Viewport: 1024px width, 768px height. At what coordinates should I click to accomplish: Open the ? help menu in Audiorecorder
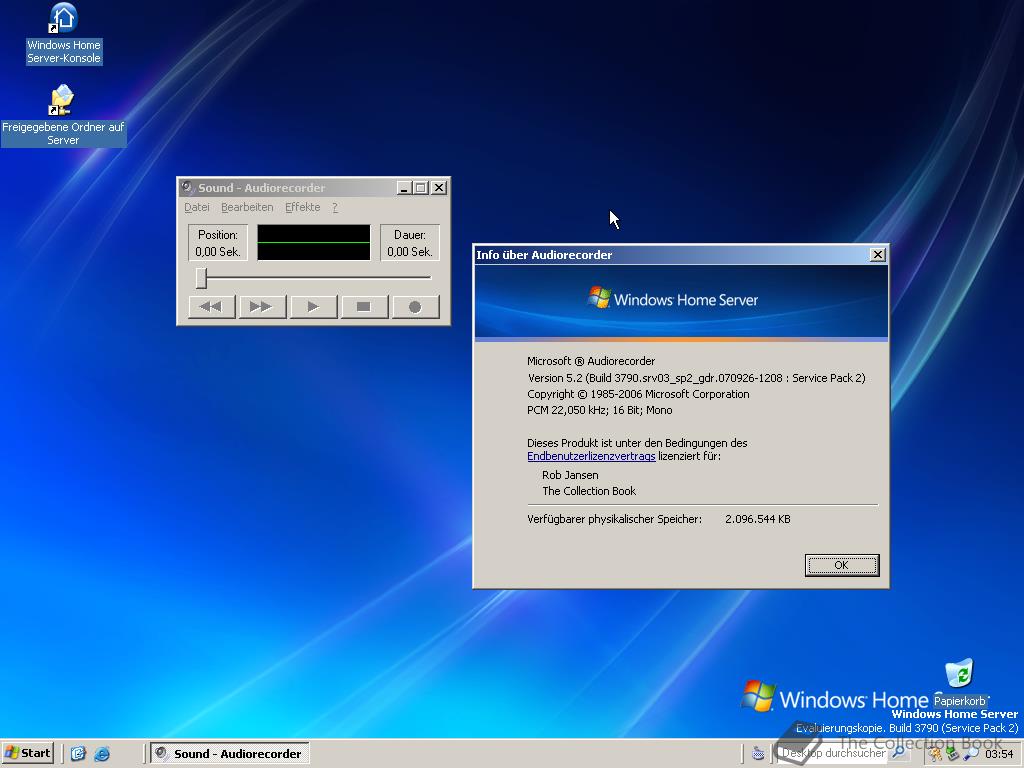[x=335, y=207]
